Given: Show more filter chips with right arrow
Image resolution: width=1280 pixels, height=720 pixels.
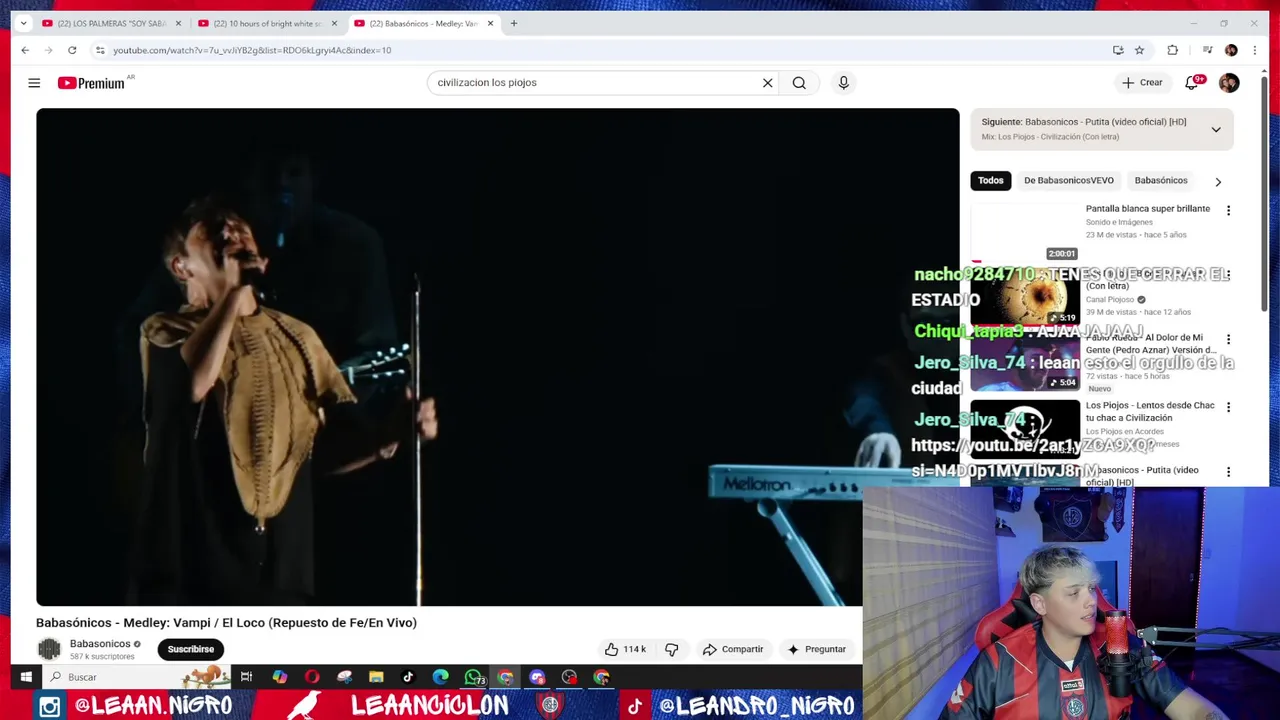Looking at the screenshot, I should pyautogui.click(x=1218, y=181).
